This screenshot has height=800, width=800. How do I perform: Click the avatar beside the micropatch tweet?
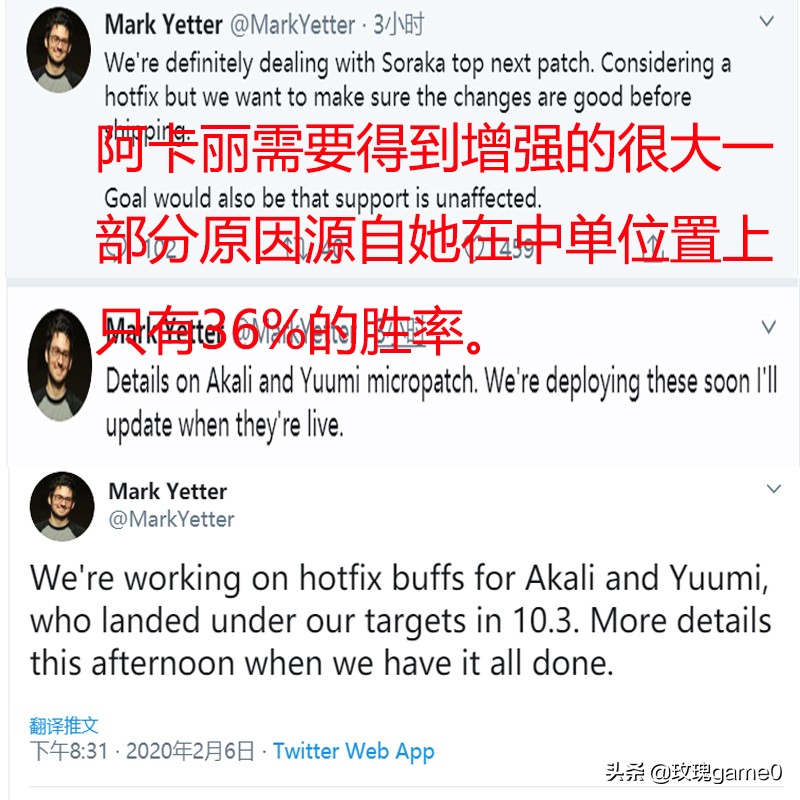[x=60, y=365]
